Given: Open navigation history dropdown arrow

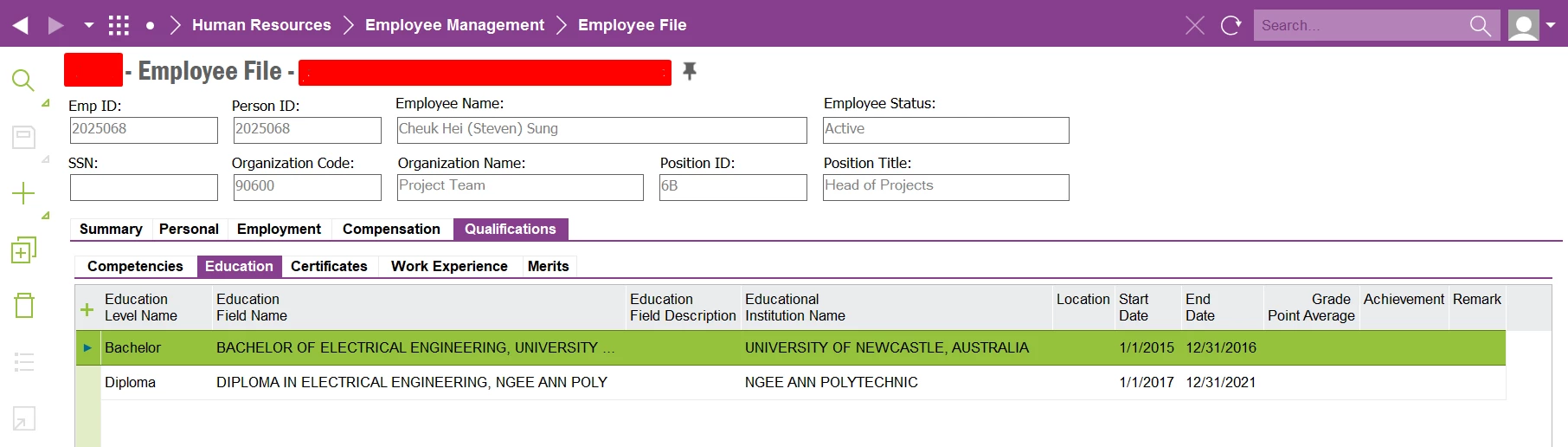Looking at the screenshot, I should (x=88, y=25).
